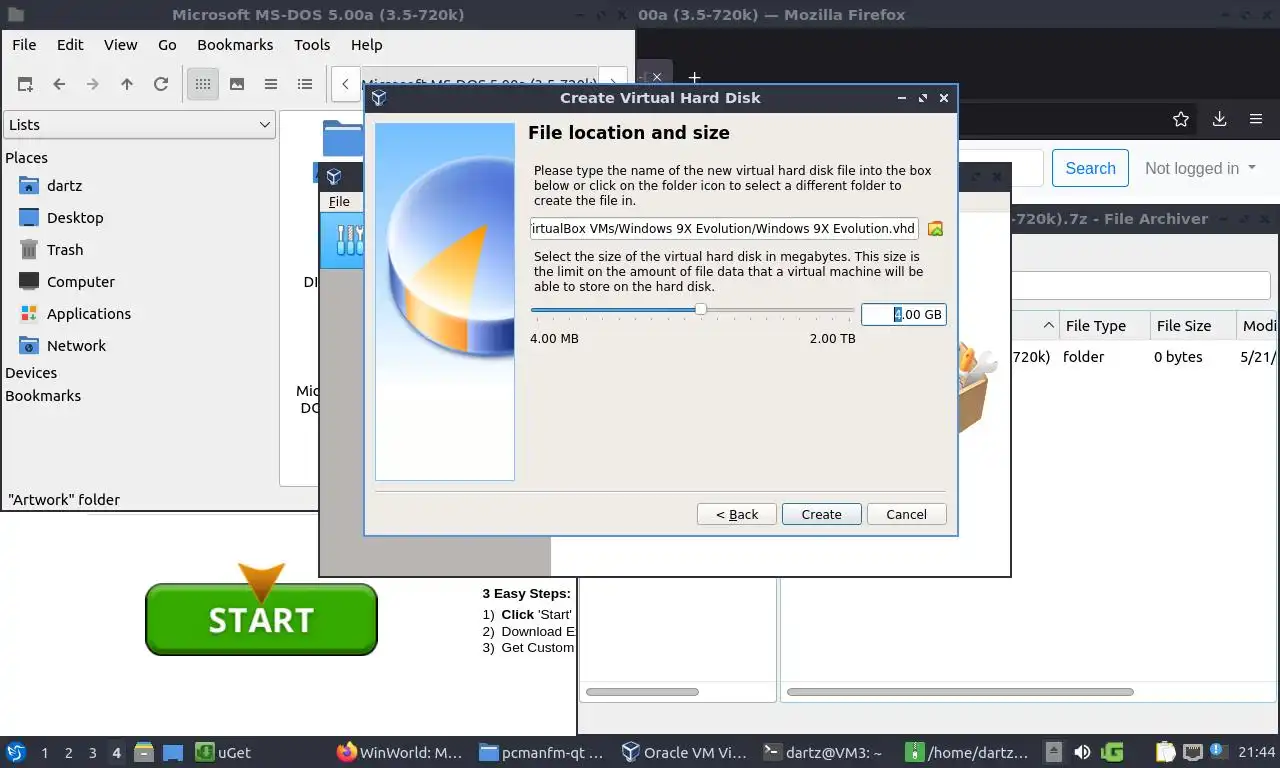Expand the Lists side pane dropdown
This screenshot has height=768, width=1280.
point(139,125)
